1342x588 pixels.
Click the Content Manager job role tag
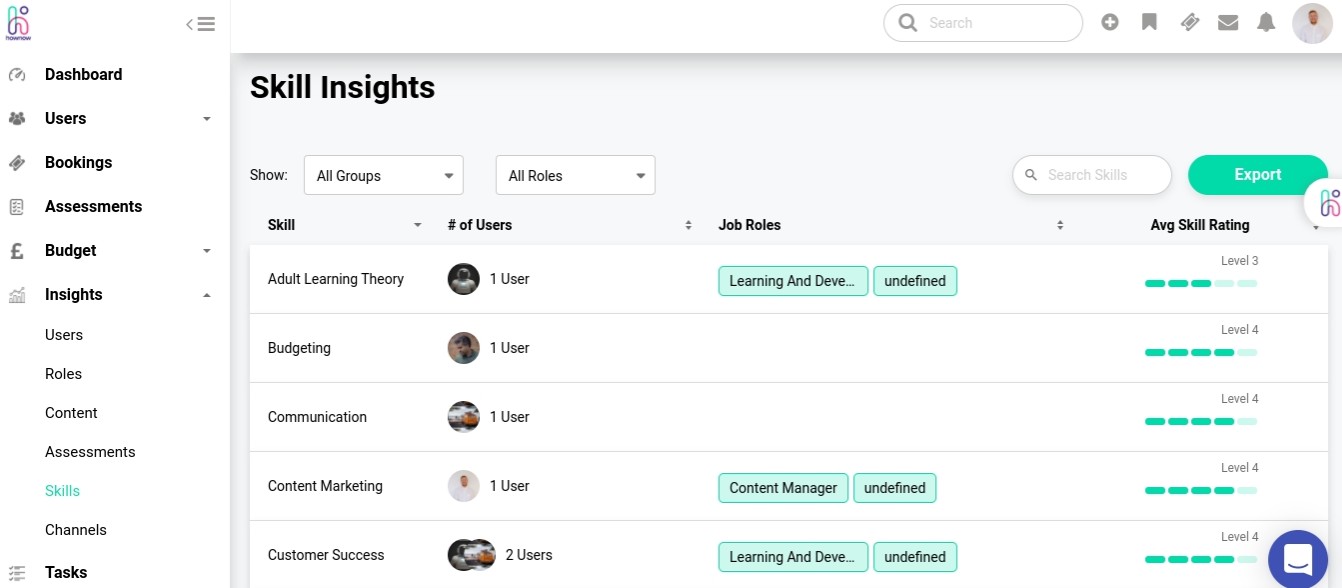pyautogui.click(x=783, y=488)
